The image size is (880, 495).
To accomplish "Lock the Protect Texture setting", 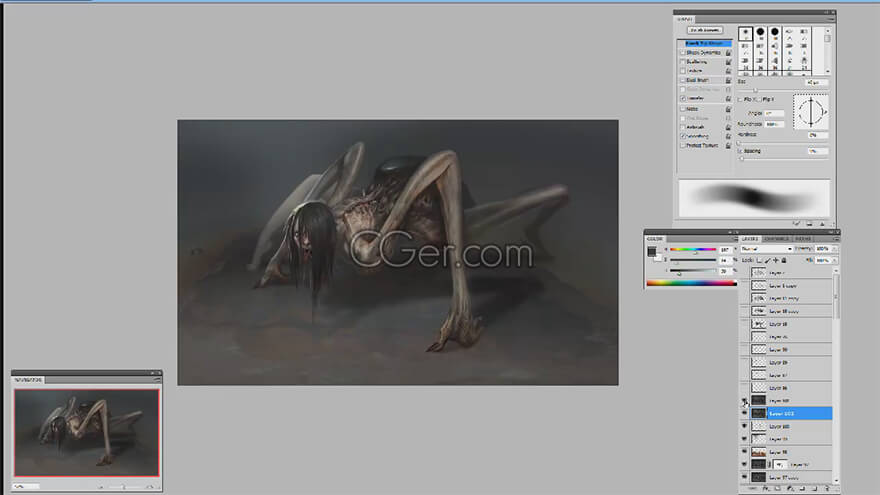I will point(728,145).
